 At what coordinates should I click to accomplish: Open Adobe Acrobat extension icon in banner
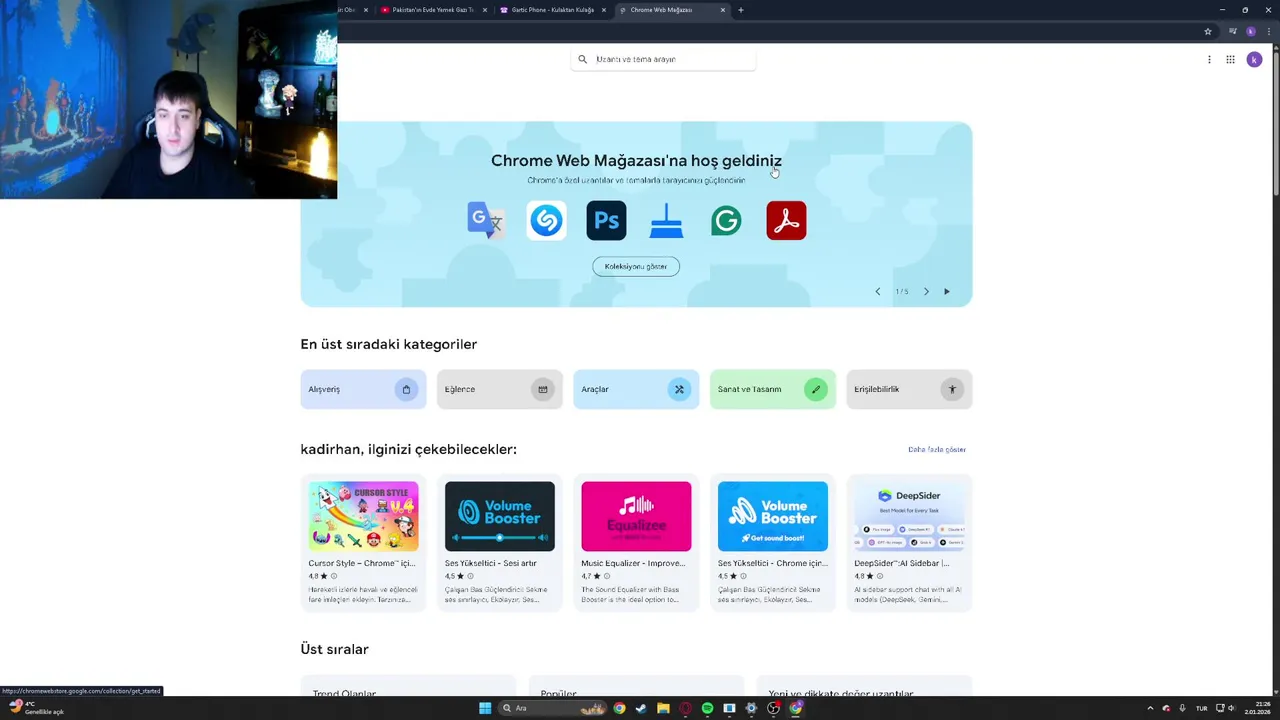(786, 220)
